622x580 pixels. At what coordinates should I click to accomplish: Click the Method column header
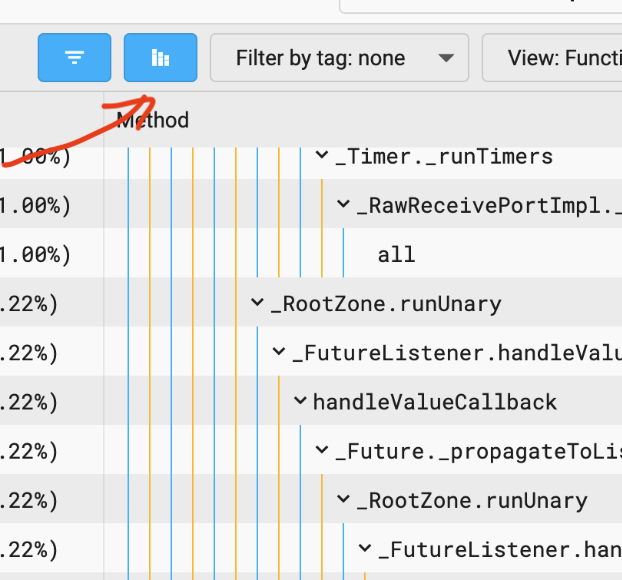point(153,121)
